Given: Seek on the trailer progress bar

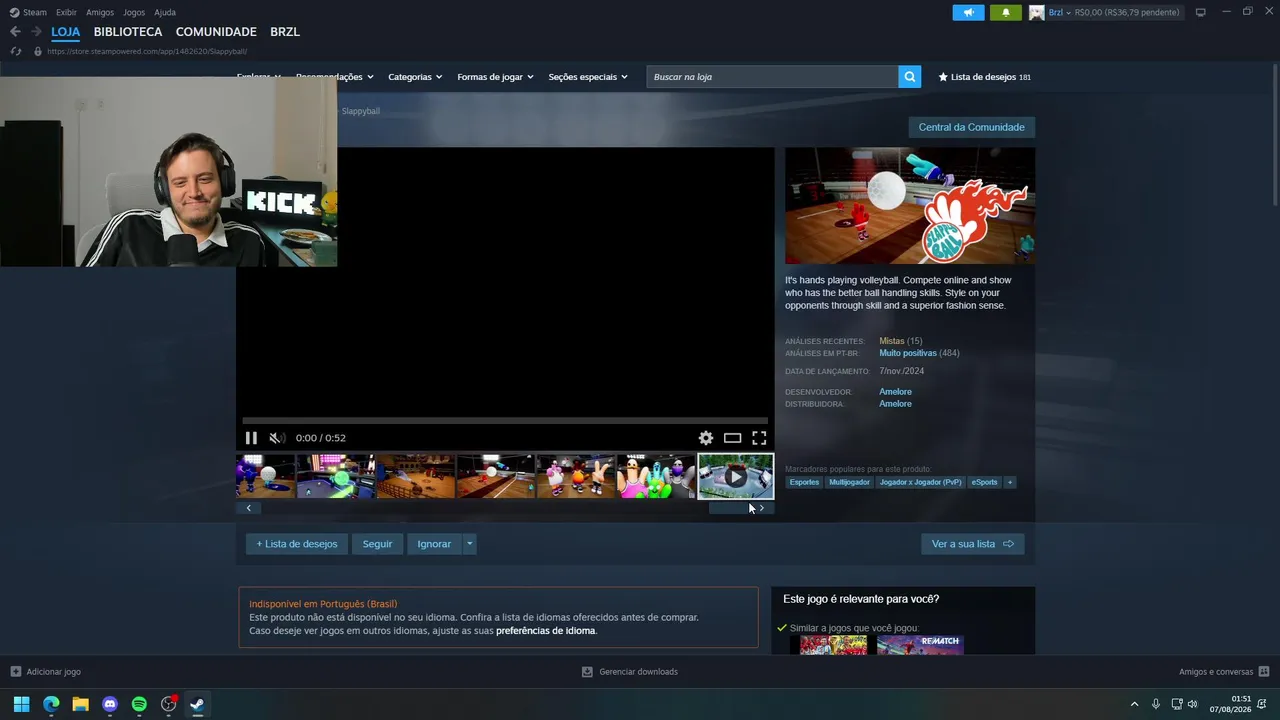Looking at the screenshot, I should (x=505, y=421).
